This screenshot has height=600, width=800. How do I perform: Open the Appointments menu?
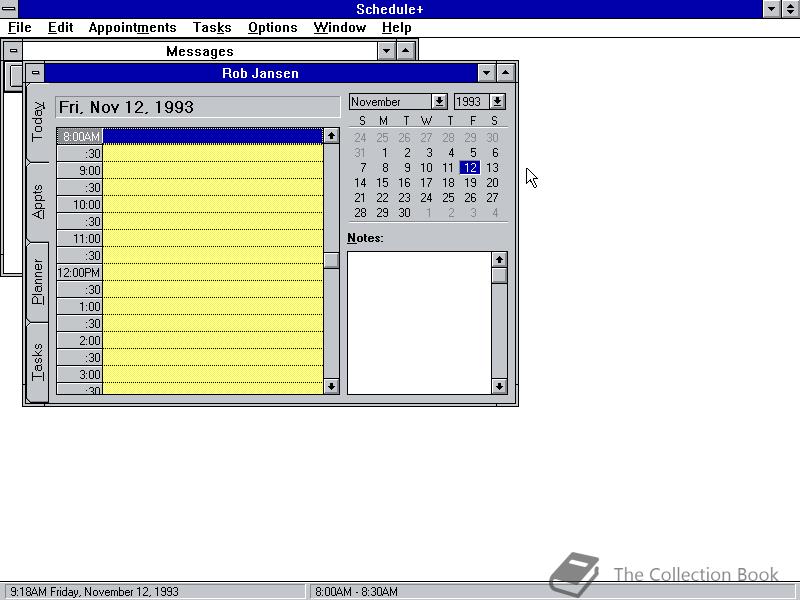pos(132,28)
